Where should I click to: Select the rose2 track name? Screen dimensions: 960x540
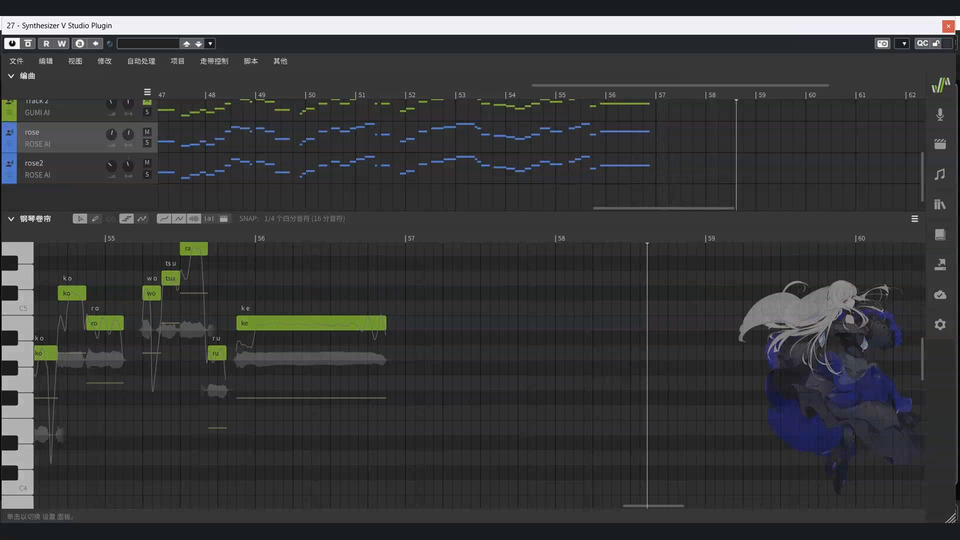[x=34, y=163]
